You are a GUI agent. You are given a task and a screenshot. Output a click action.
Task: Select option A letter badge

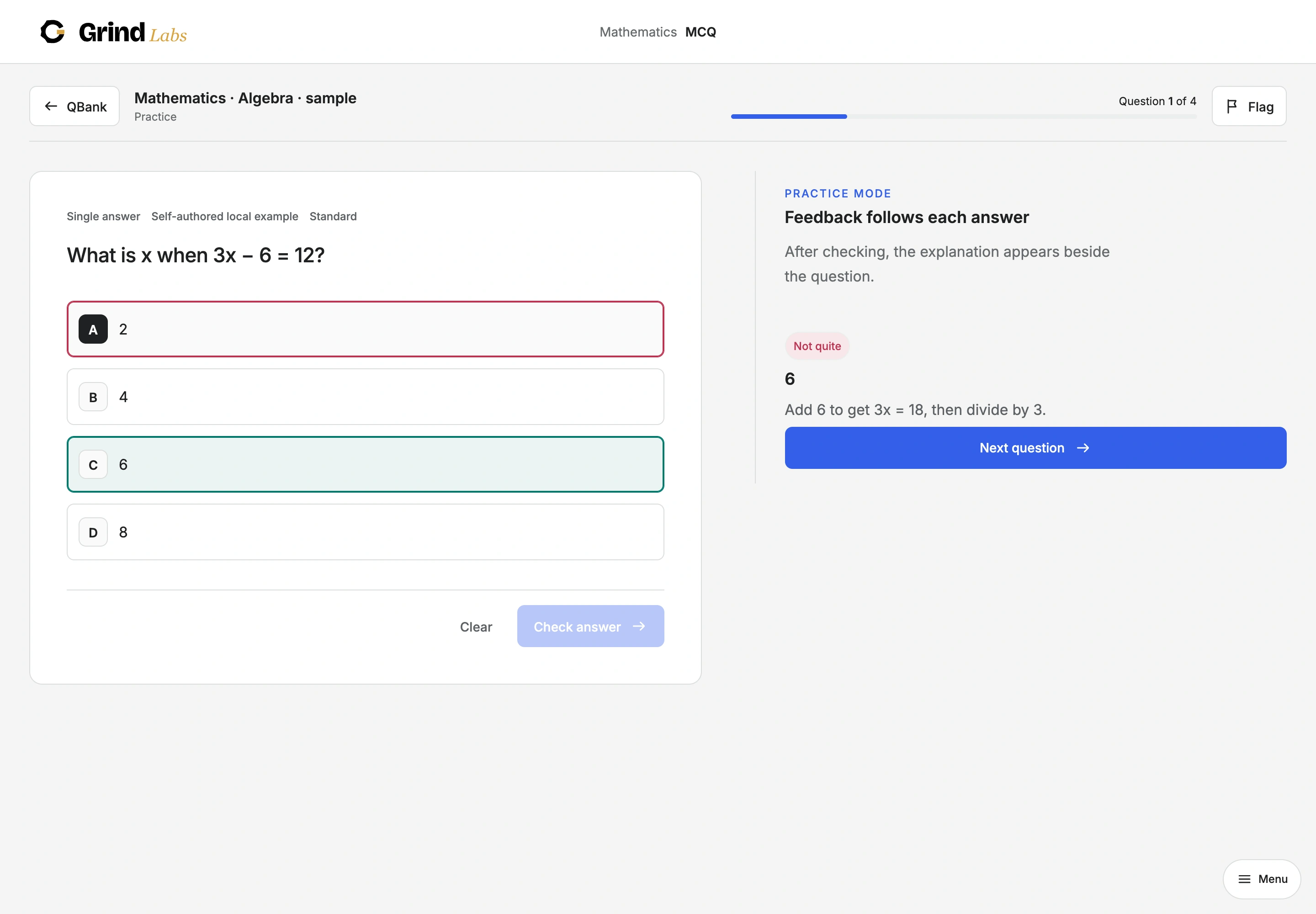93,329
